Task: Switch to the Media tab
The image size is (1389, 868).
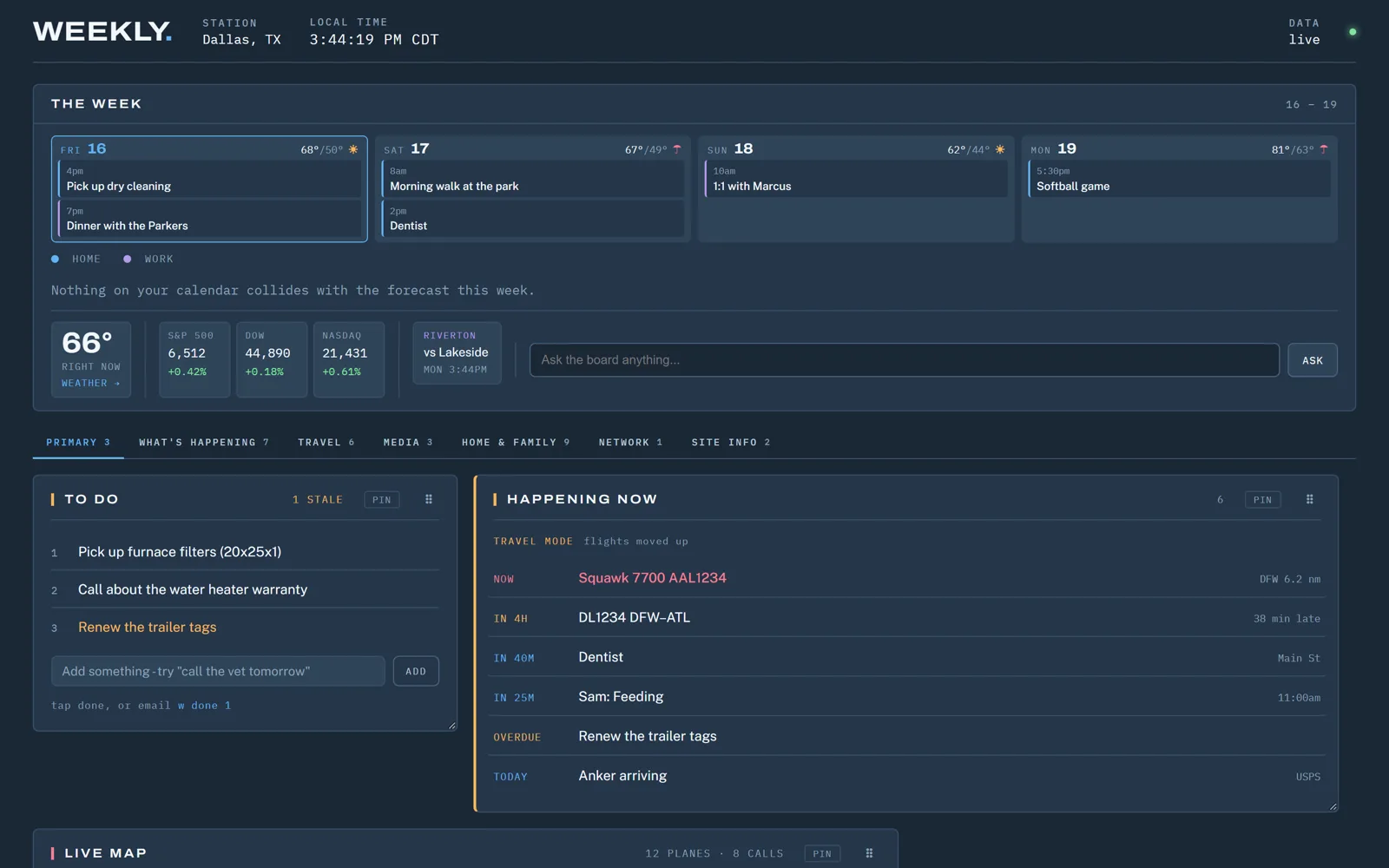Action: coord(408,443)
